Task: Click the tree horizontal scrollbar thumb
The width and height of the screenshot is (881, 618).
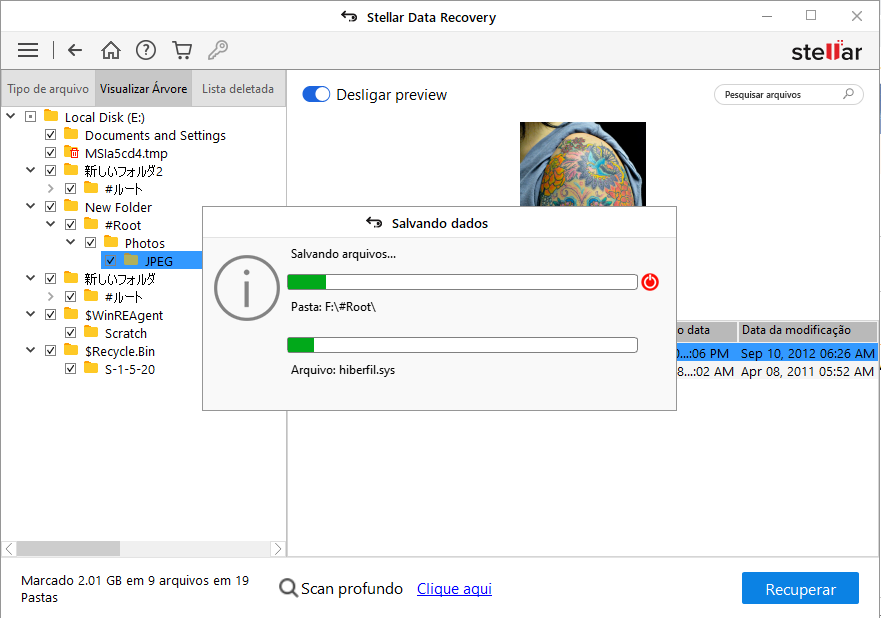Action: tap(68, 548)
